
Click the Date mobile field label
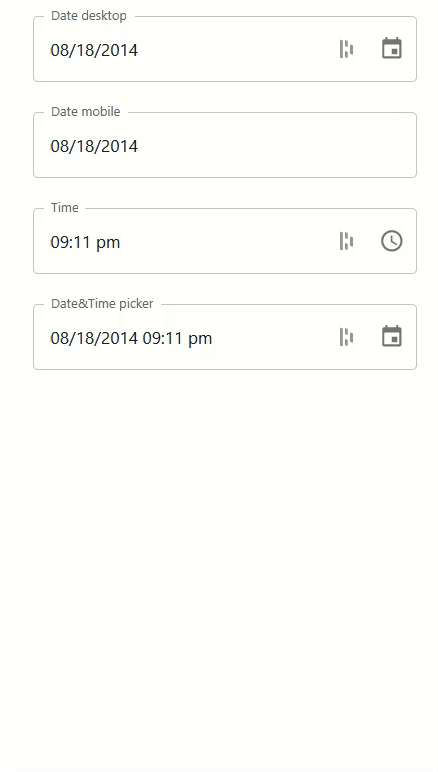tap(86, 112)
